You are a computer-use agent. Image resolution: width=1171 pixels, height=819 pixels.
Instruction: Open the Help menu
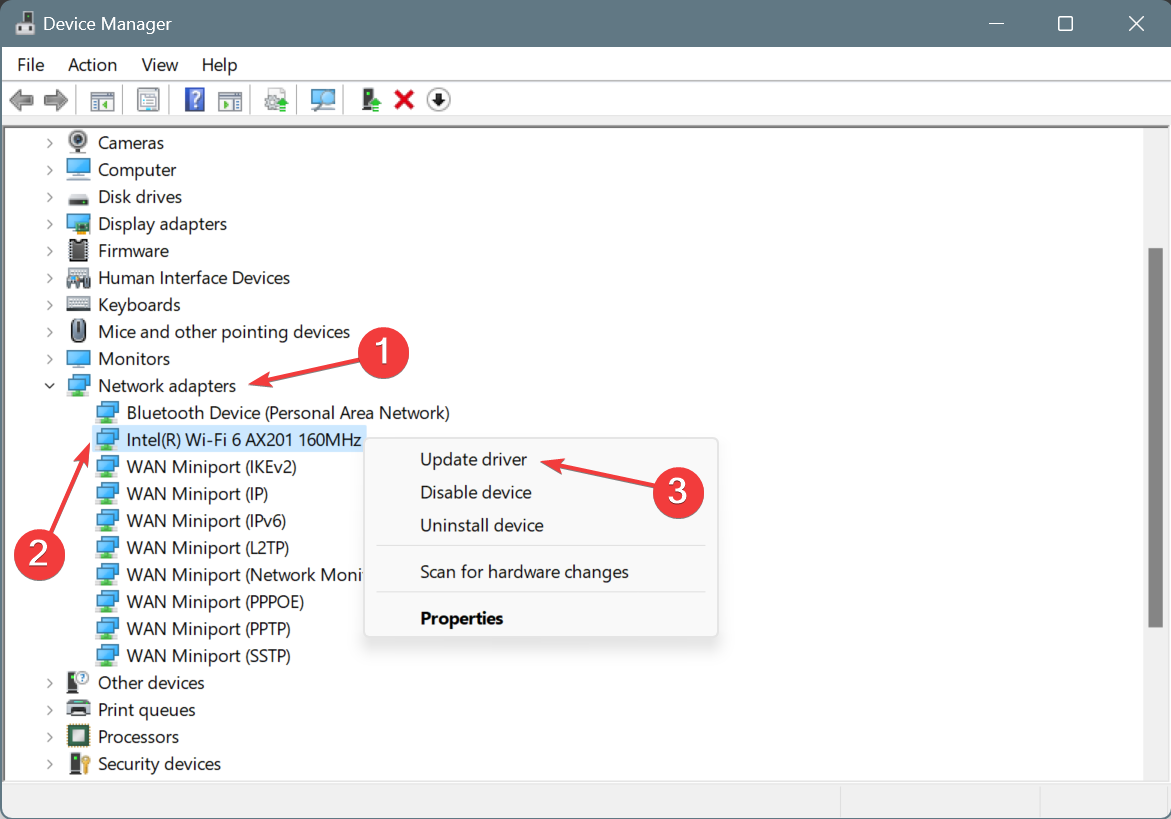220,65
